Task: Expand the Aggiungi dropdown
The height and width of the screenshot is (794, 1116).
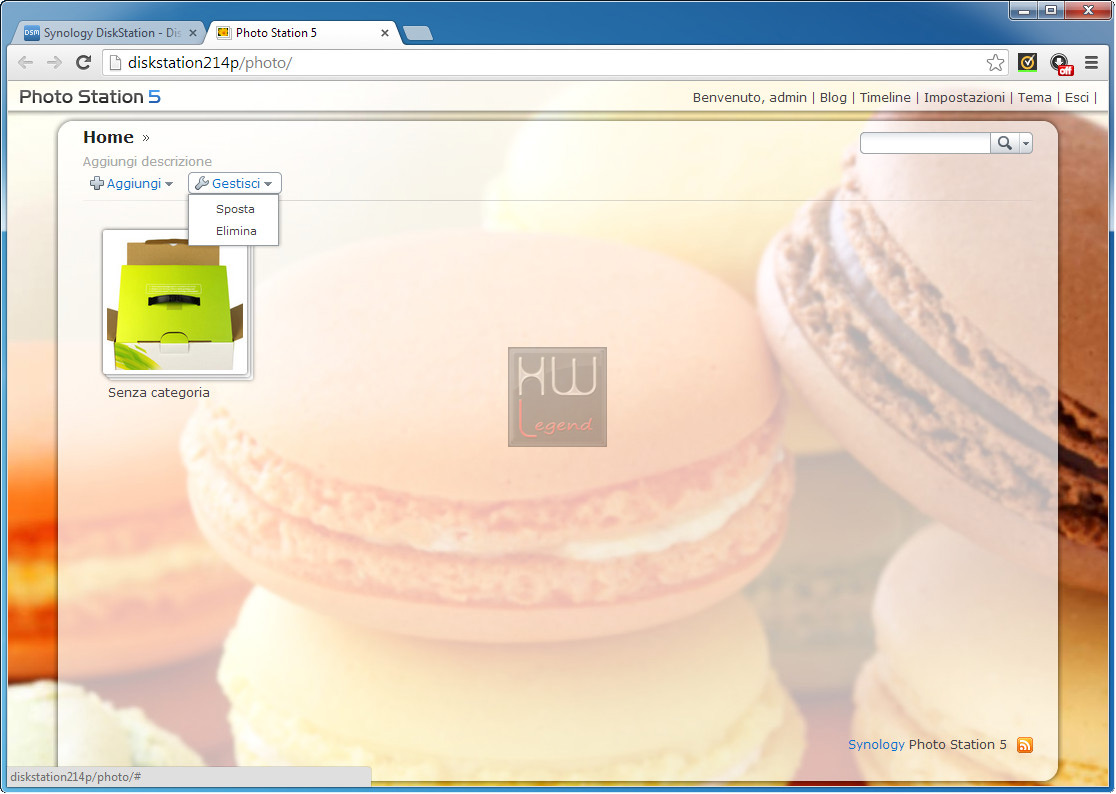Action: coord(132,184)
